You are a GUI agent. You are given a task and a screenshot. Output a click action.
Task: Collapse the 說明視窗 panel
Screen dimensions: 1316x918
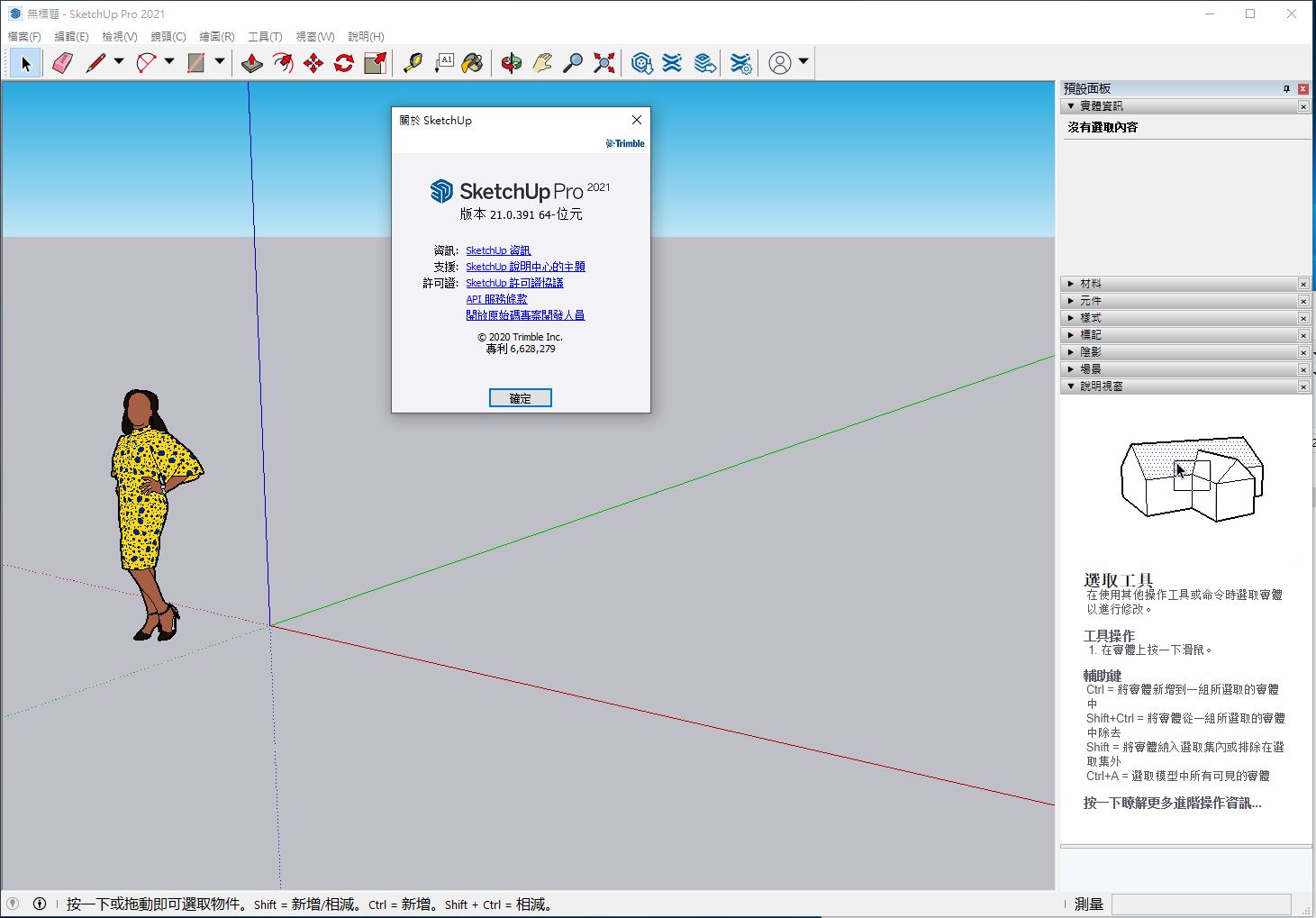point(1071,386)
